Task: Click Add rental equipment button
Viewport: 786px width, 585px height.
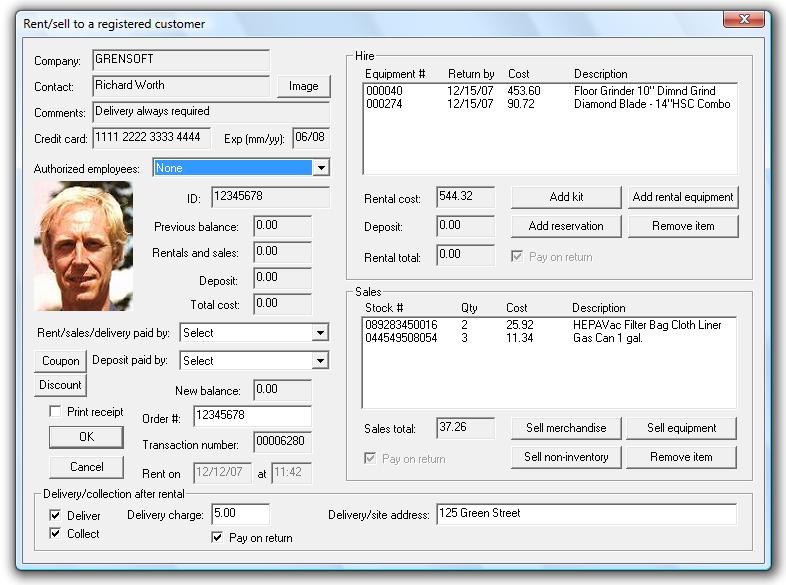Action: click(x=683, y=197)
